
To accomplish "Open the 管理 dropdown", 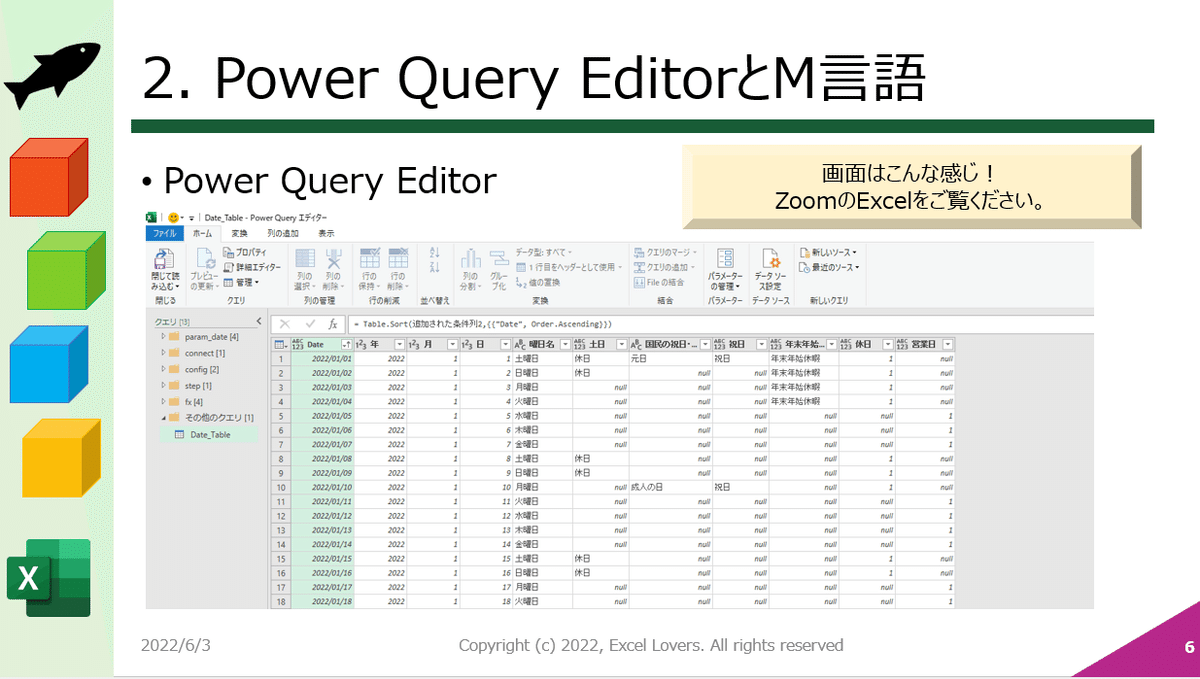I will coord(241,282).
